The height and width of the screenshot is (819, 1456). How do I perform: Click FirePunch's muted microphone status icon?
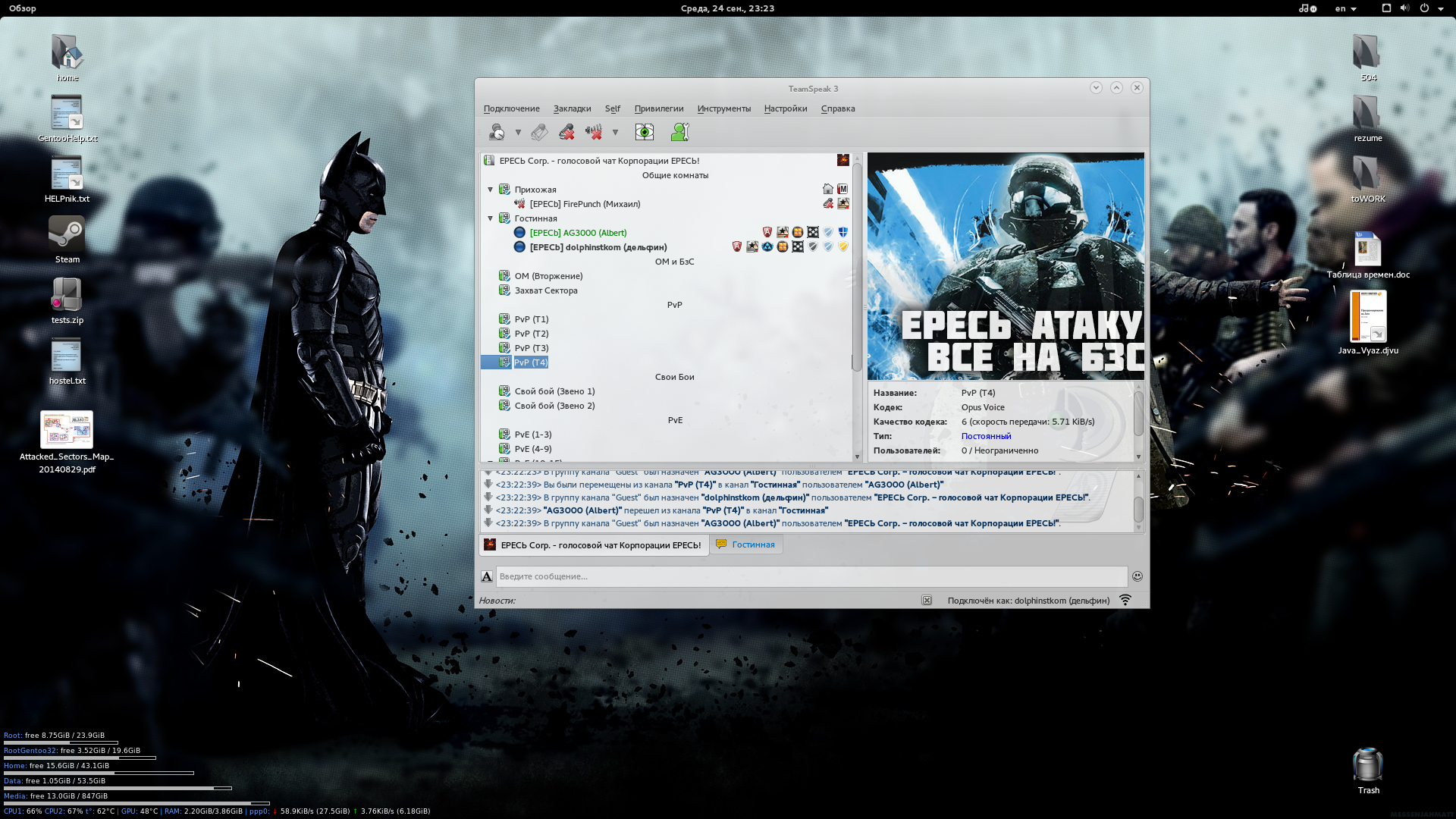click(x=828, y=203)
